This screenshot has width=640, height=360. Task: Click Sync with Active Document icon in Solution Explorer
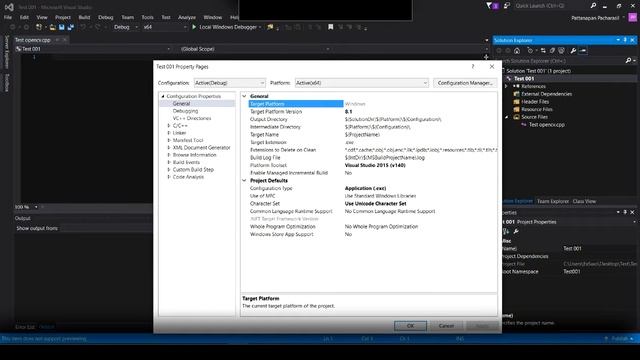coord(543,51)
